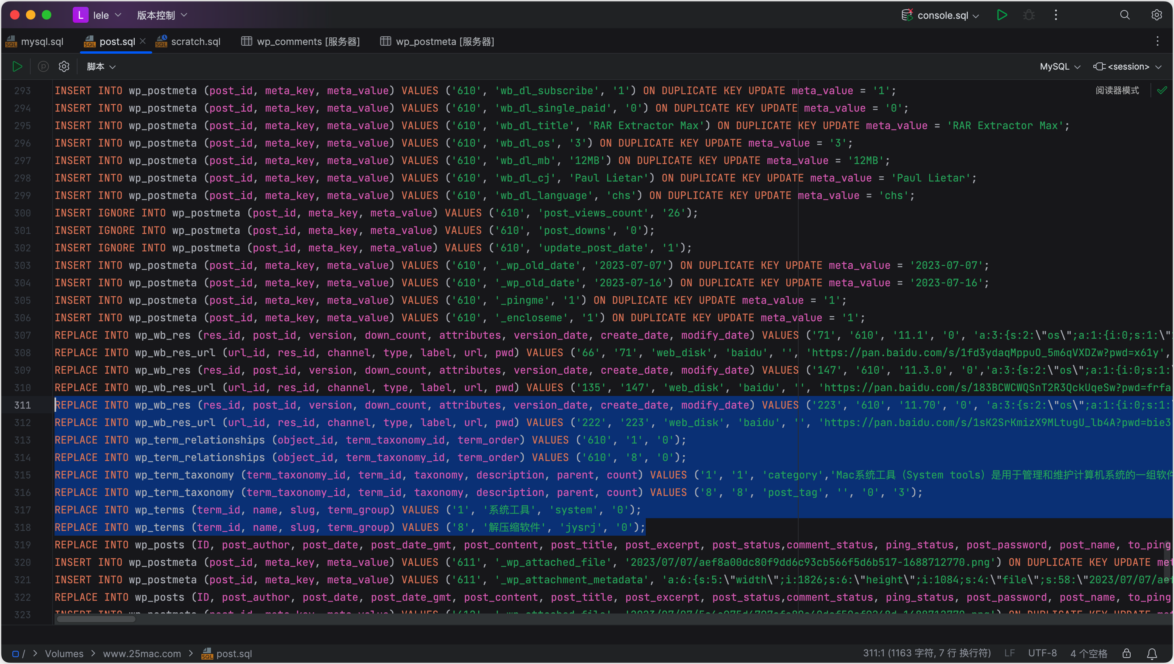Click '系统工具' value on line 317
This screenshot has height=664, width=1174.
pyautogui.click(x=508, y=510)
